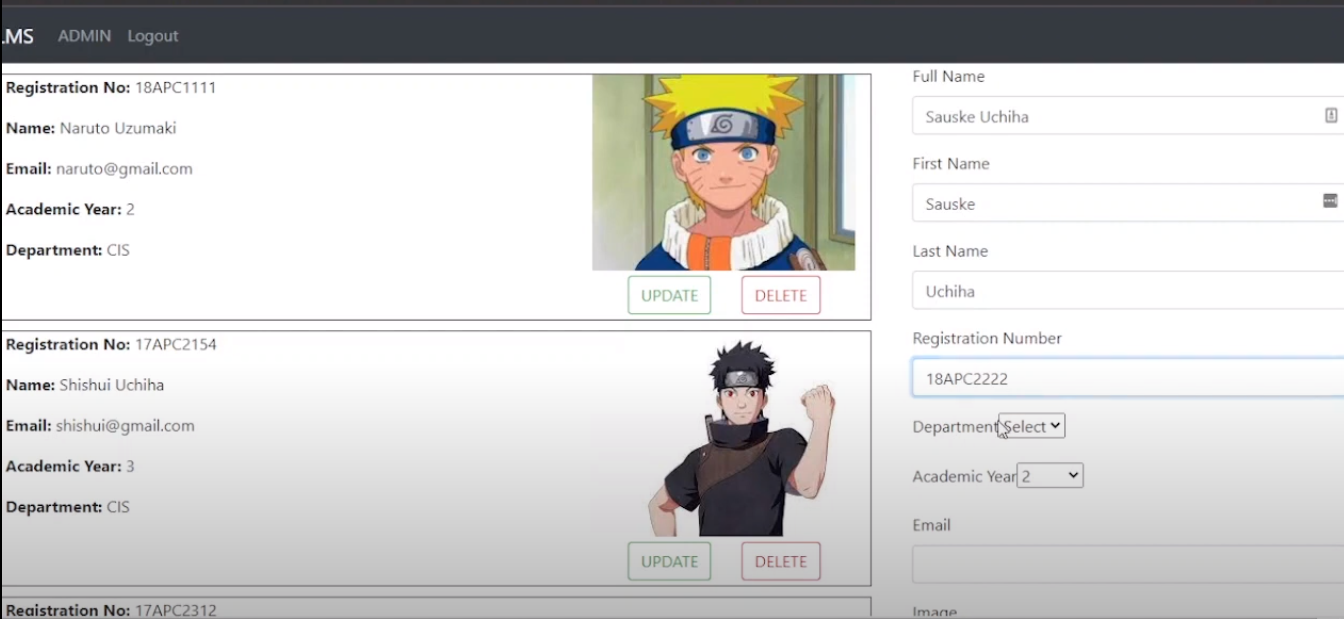
Task: Click the name text Naruto Uzumaki
Action: tap(118, 128)
